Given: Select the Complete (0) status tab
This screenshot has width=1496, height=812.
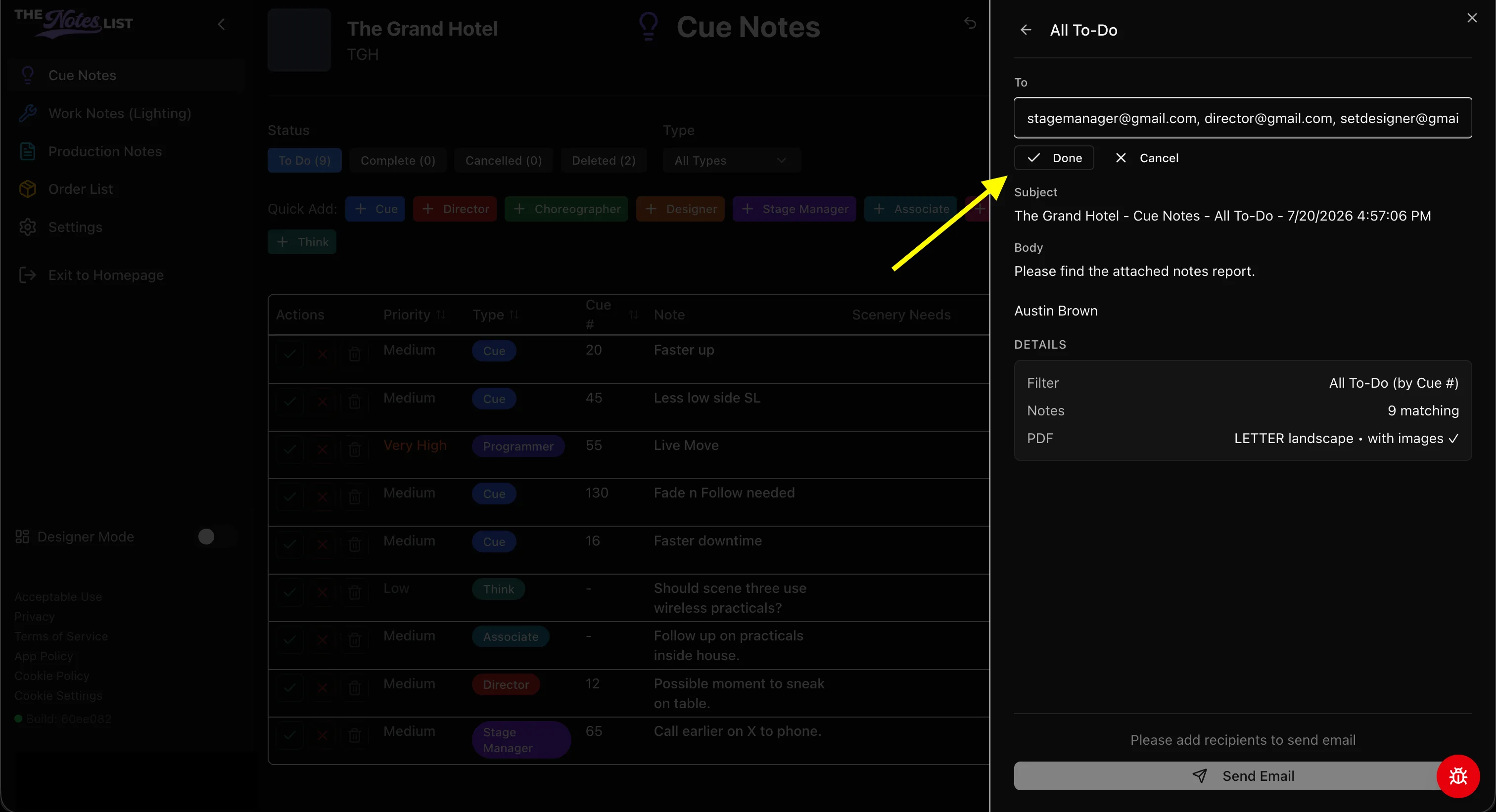Looking at the screenshot, I should (x=398, y=160).
